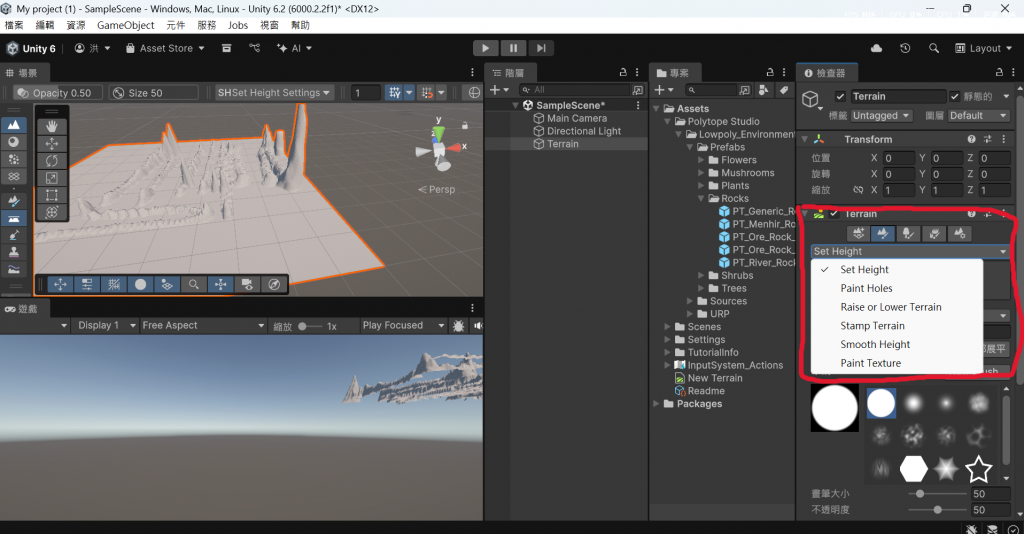Select the set height tool in left sidebar

(x=14, y=219)
